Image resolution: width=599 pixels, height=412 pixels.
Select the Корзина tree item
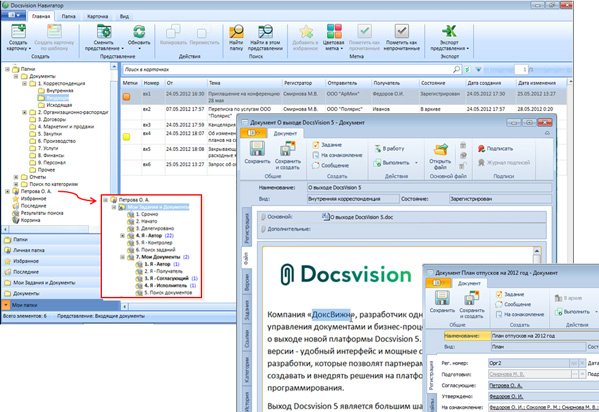31,220
